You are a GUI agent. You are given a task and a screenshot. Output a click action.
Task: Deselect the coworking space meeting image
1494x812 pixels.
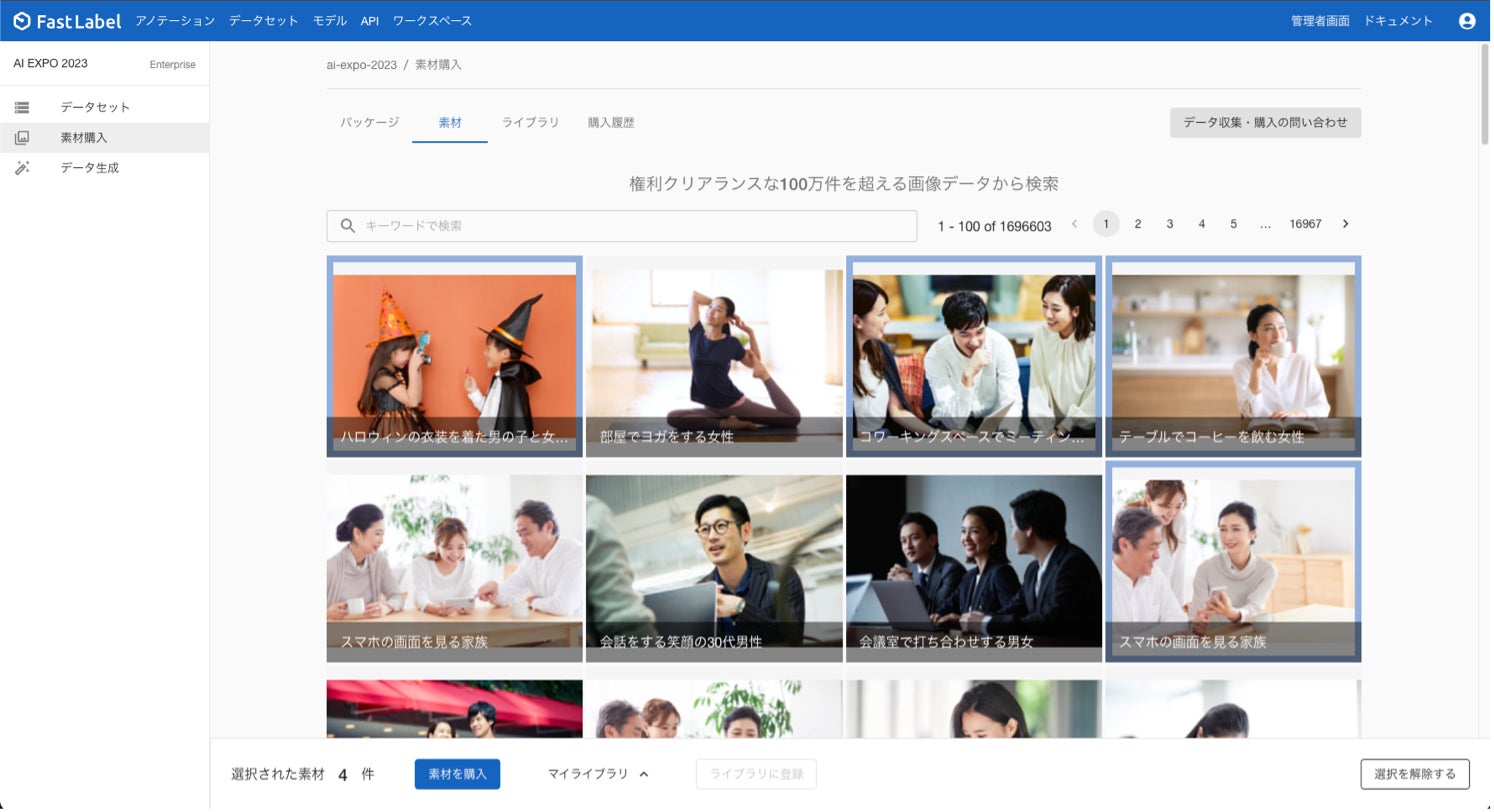click(x=974, y=356)
